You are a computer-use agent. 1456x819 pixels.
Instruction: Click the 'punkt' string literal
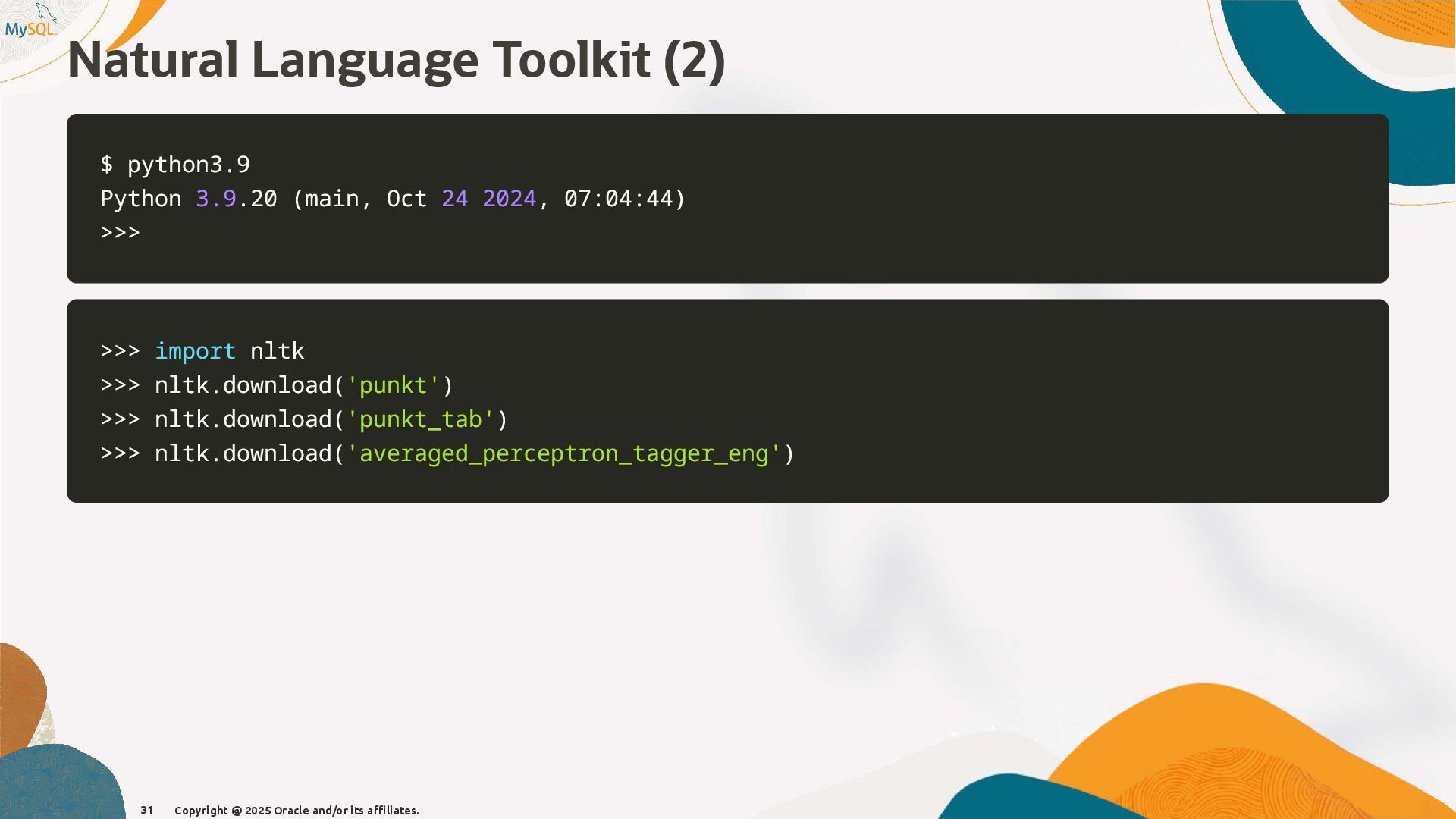pyautogui.click(x=393, y=385)
